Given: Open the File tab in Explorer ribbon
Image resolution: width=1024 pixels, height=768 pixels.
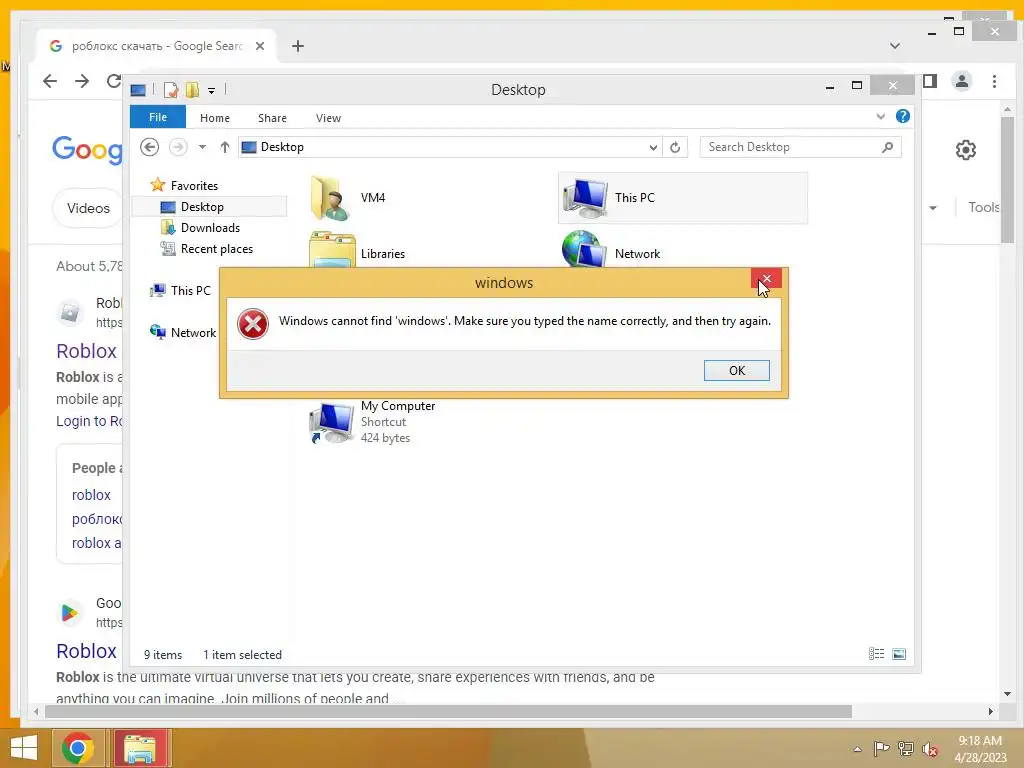Looking at the screenshot, I should click(x=158, y=117).
